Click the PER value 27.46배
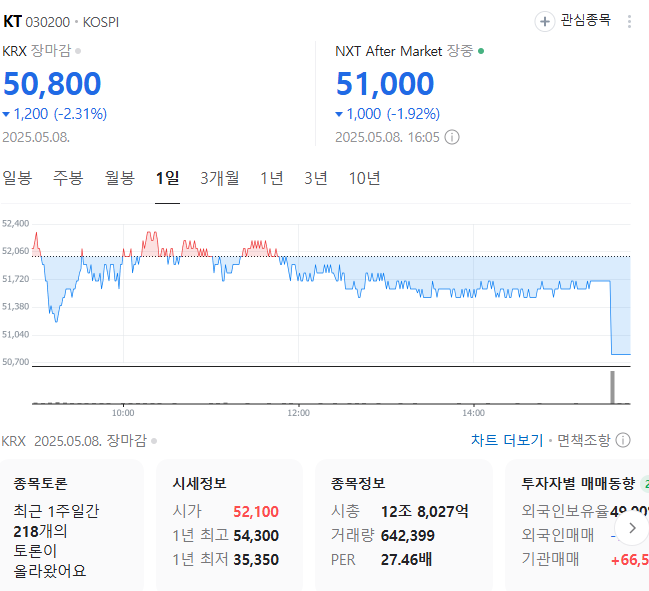Image resolution: width=649 pixels, height=591 pixels. coord(406,560)
